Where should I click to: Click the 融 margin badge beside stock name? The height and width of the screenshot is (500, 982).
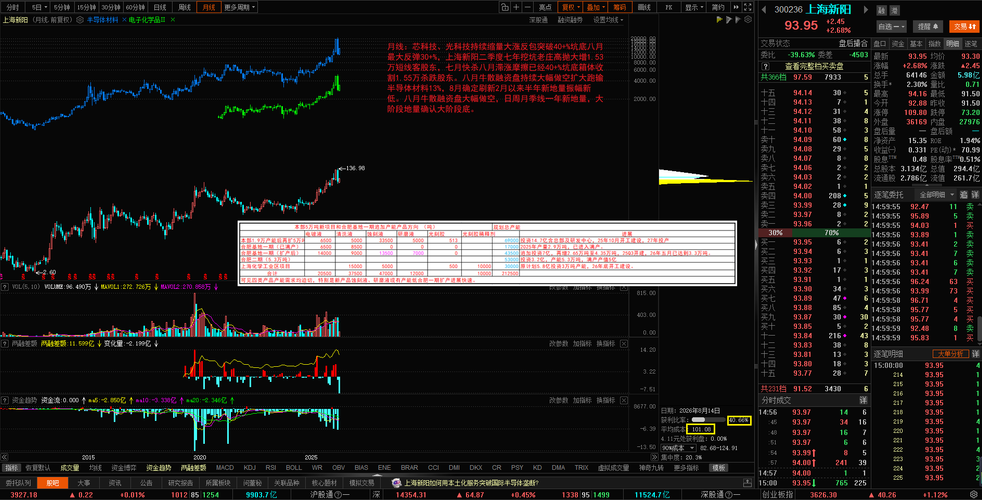click(x=882, y=10)
